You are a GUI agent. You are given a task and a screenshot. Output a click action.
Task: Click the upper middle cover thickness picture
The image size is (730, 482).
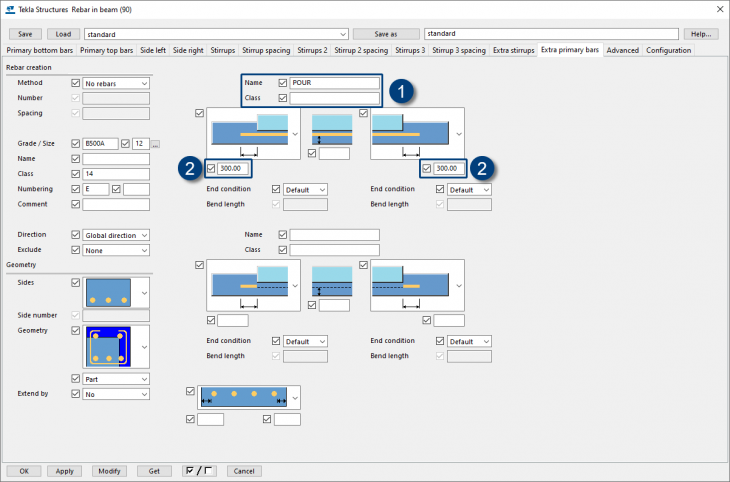(x=332, y=130)
